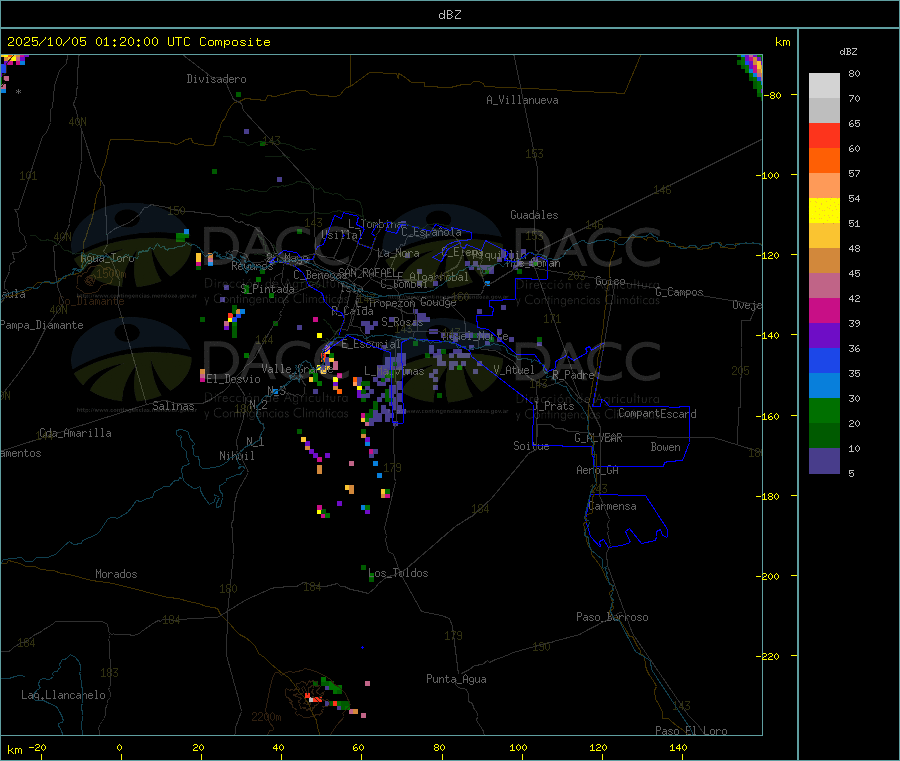Click the red swatch in the dBZ legend
900x761 pixels.
point(824,135)
